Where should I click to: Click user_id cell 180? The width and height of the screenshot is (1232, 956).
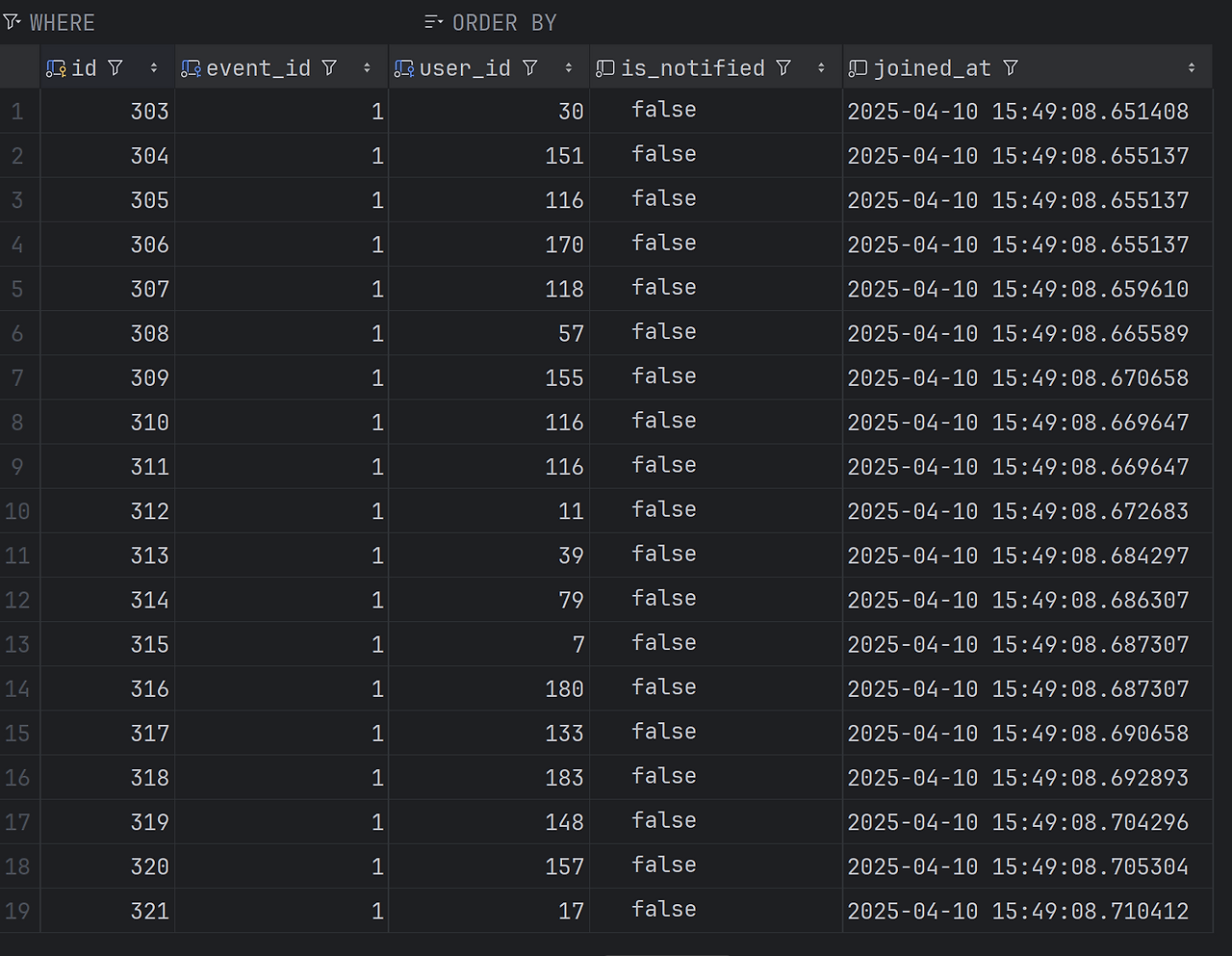[489, 689]
